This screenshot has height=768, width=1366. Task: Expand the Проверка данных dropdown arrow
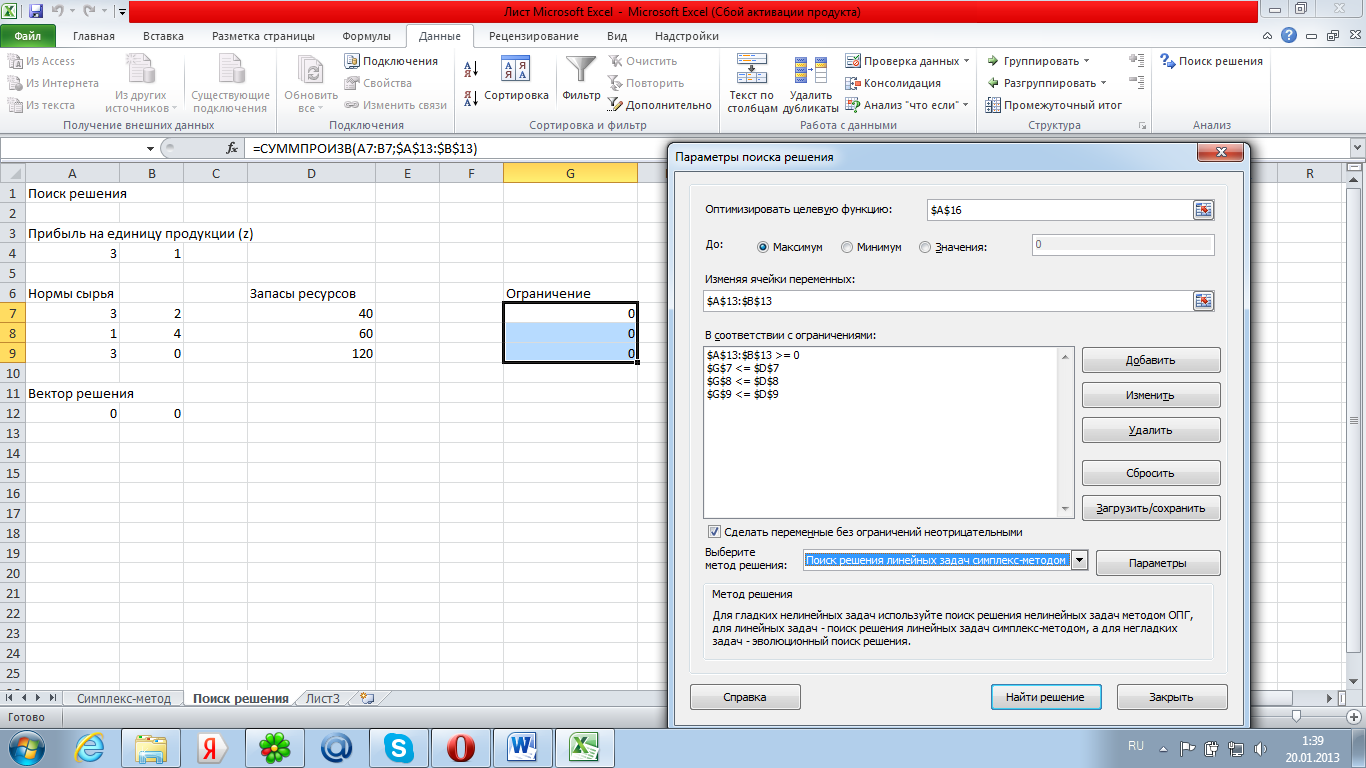[966, 61]
